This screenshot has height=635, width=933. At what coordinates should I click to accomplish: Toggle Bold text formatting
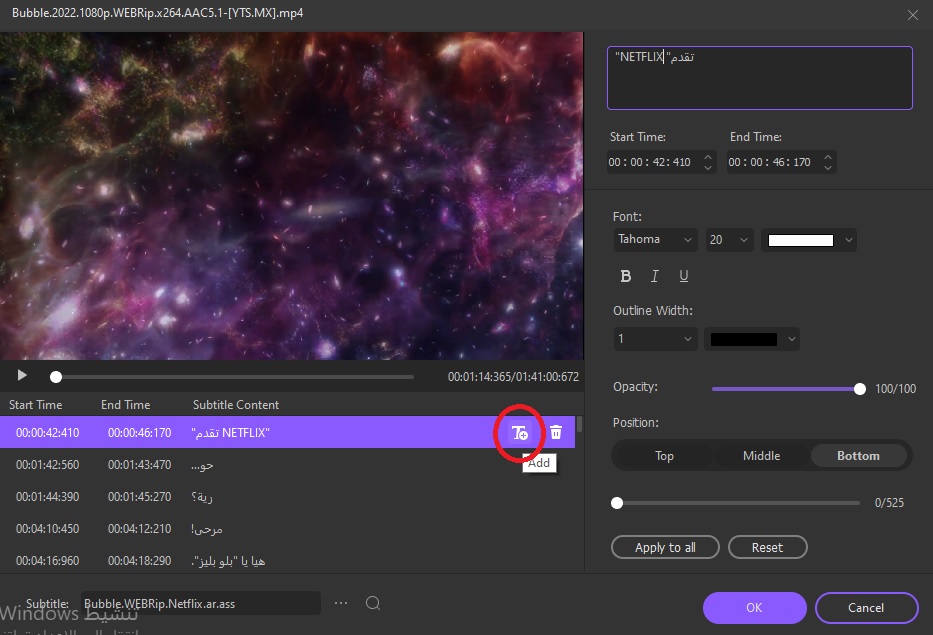(x=626, y=276)
